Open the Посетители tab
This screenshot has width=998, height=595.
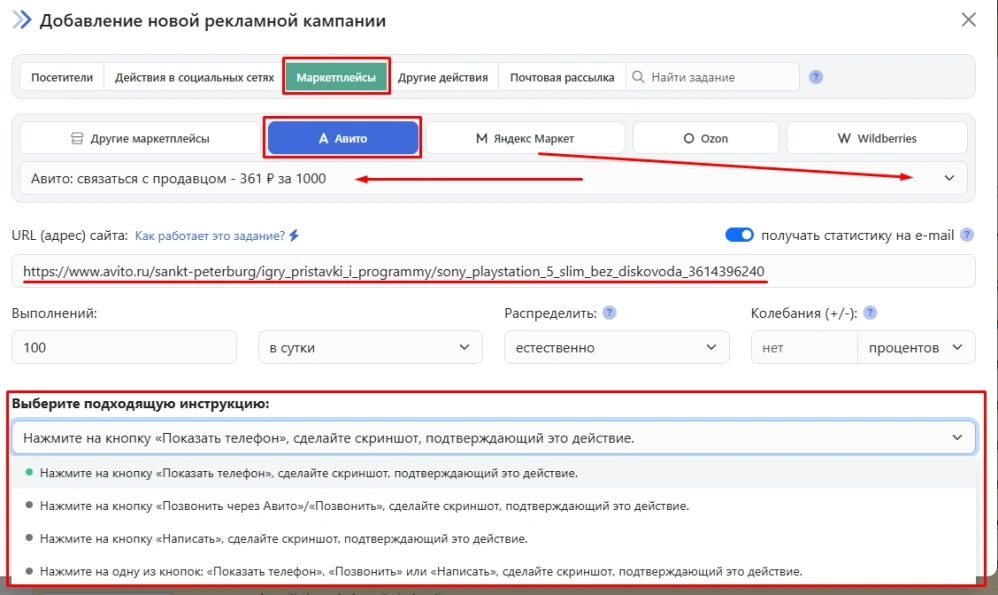(x=61, y=76)
